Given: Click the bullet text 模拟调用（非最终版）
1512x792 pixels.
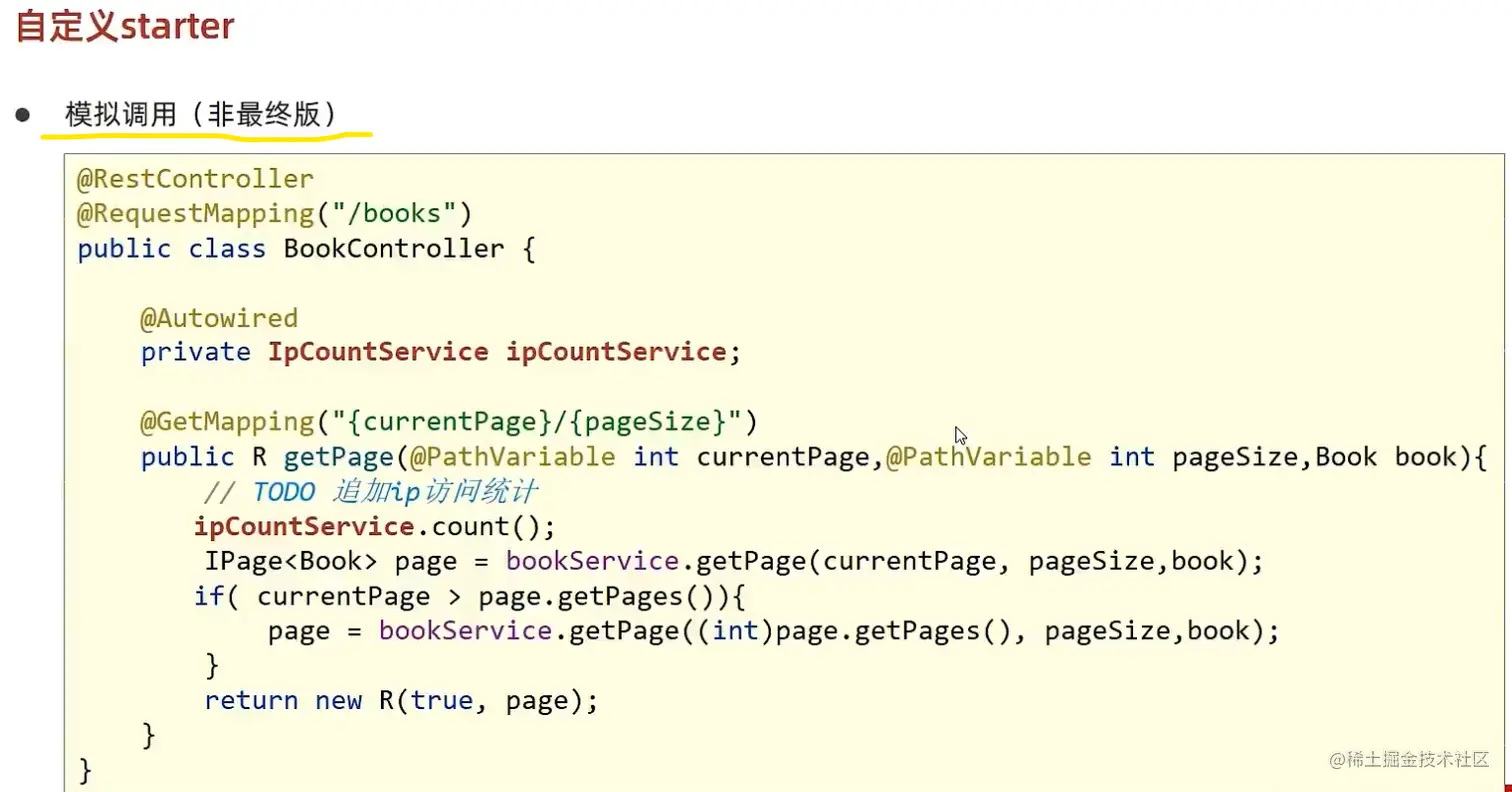Looking at the screenshot, I should (x=201, y=114).
